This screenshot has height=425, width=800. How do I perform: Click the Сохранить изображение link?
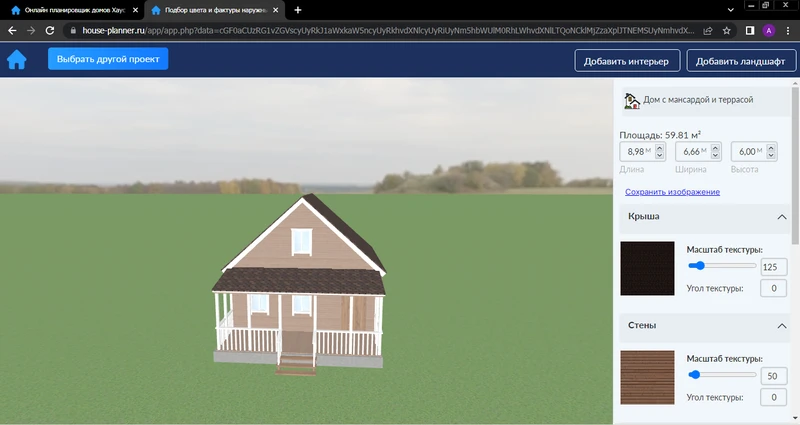point(672,192)
